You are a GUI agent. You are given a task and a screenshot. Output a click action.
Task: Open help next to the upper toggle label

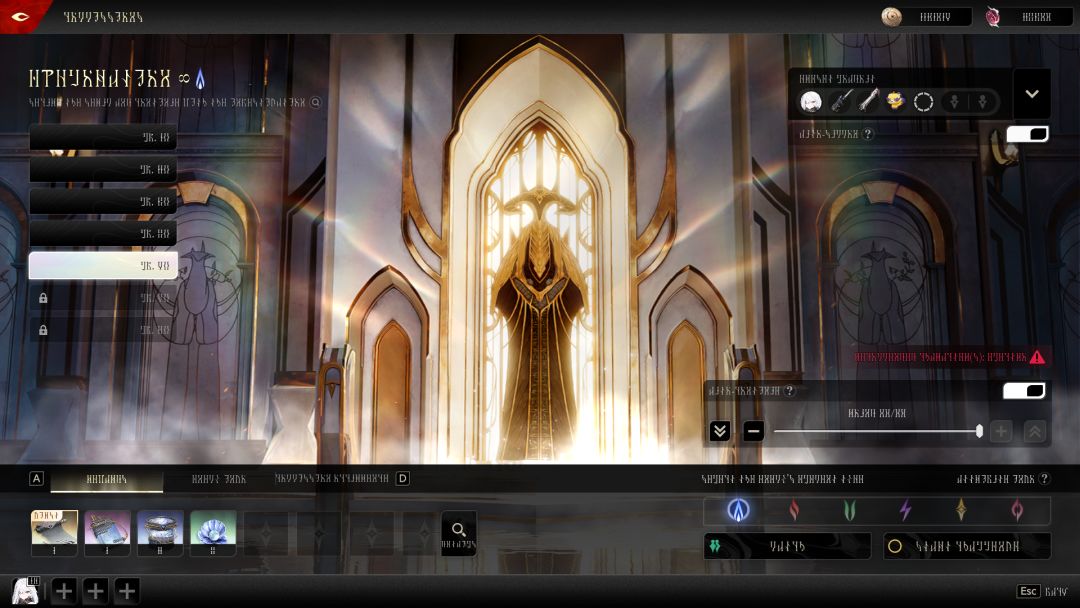[x=868, y=134]
